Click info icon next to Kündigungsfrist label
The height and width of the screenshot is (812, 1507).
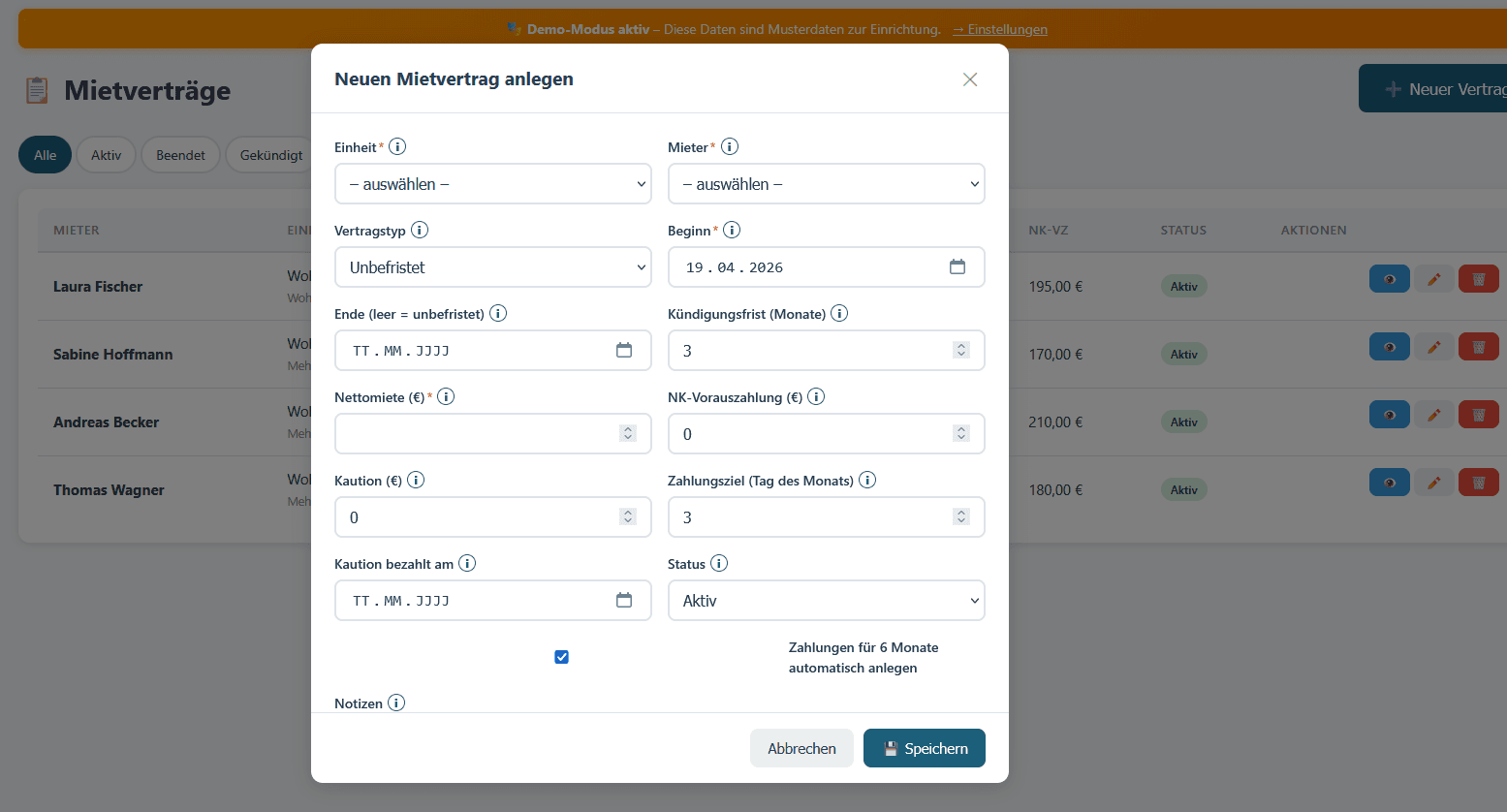pos(839,314)
